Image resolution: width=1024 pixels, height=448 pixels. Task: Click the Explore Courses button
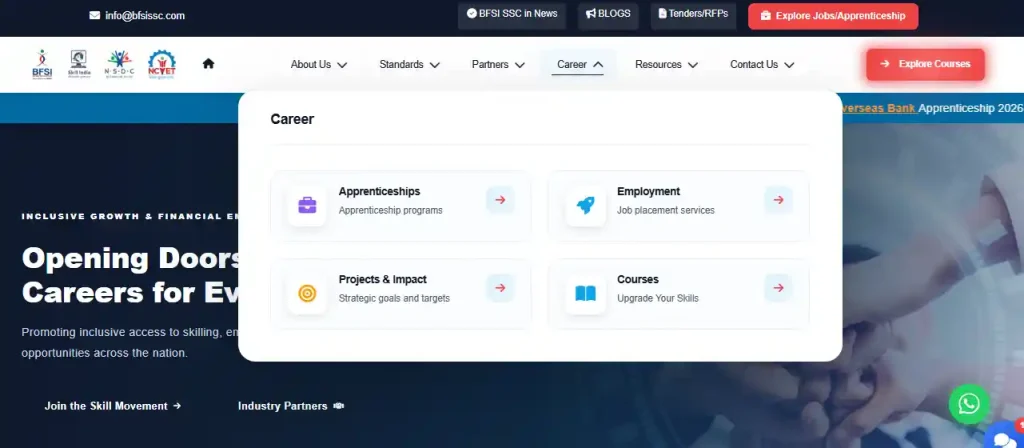coord(925,64)
